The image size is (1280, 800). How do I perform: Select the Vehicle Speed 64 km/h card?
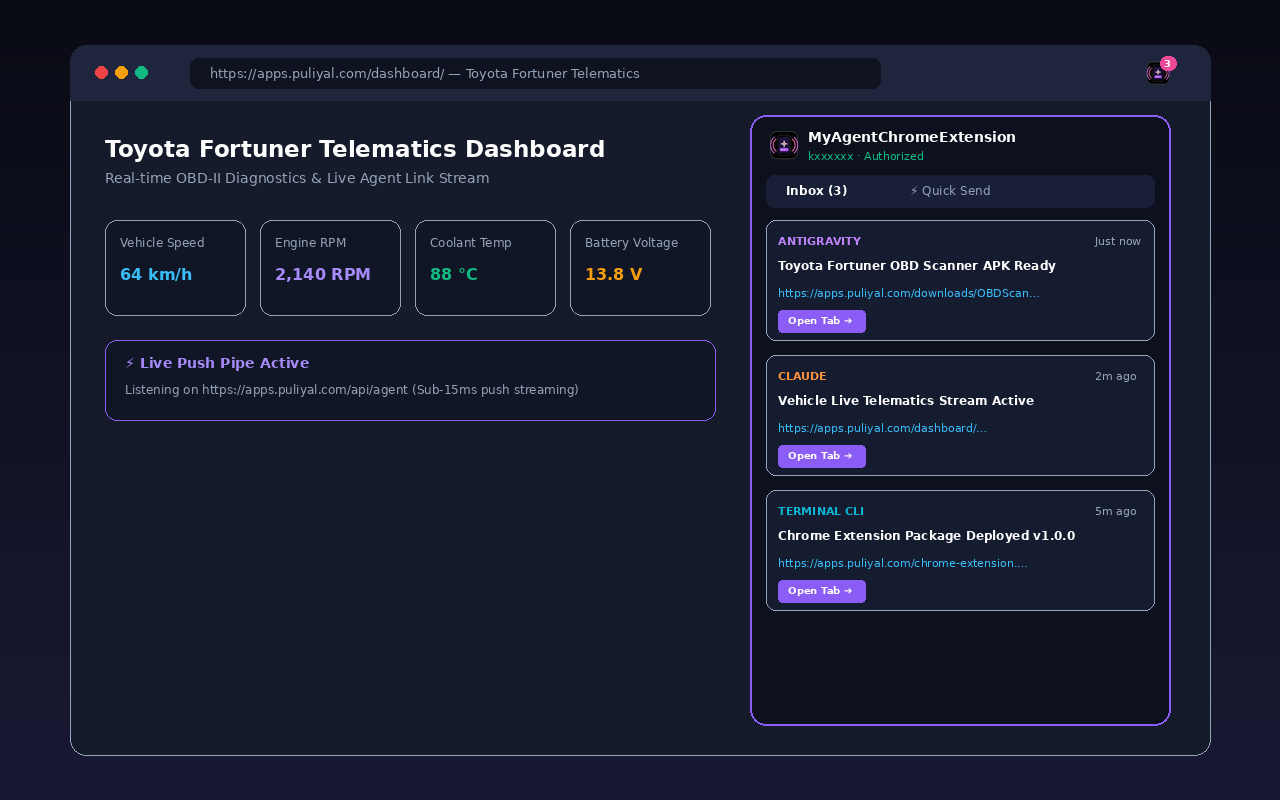[x=175, y=268]
